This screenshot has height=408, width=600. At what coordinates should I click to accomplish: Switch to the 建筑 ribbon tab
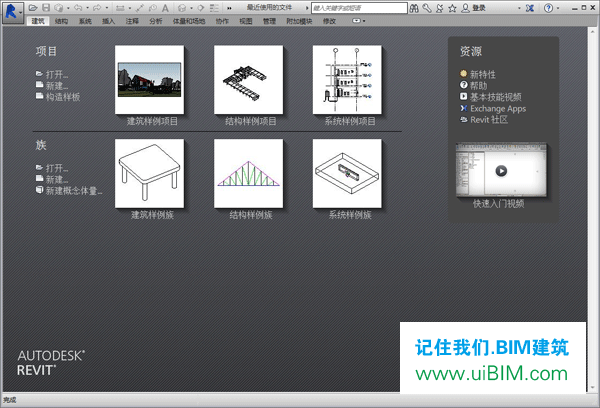(38, 20)
